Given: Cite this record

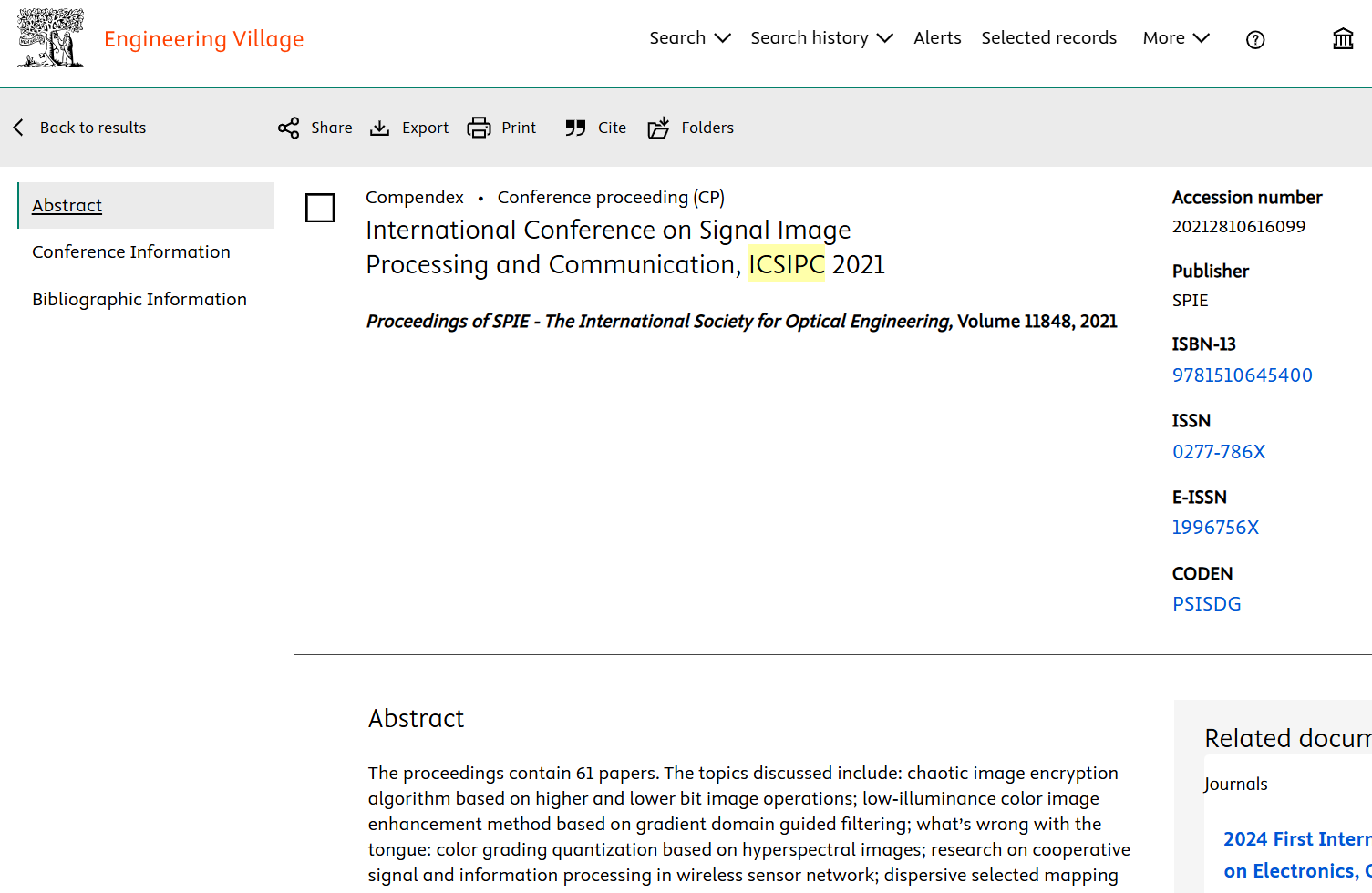Looking at the screenshot, I should pyautogui.click(x=612, y=128).
